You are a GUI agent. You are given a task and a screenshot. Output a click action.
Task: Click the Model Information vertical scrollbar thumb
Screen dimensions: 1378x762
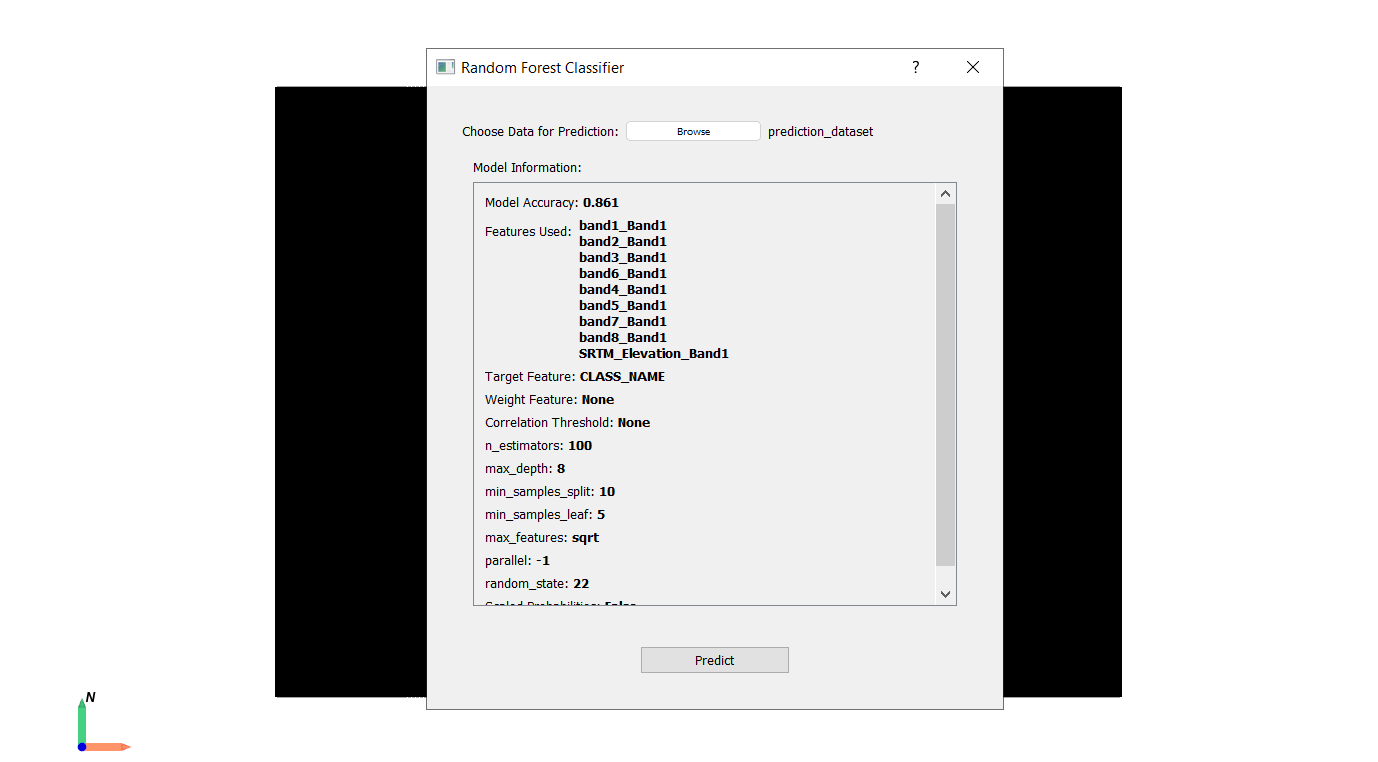pos(945,385)
